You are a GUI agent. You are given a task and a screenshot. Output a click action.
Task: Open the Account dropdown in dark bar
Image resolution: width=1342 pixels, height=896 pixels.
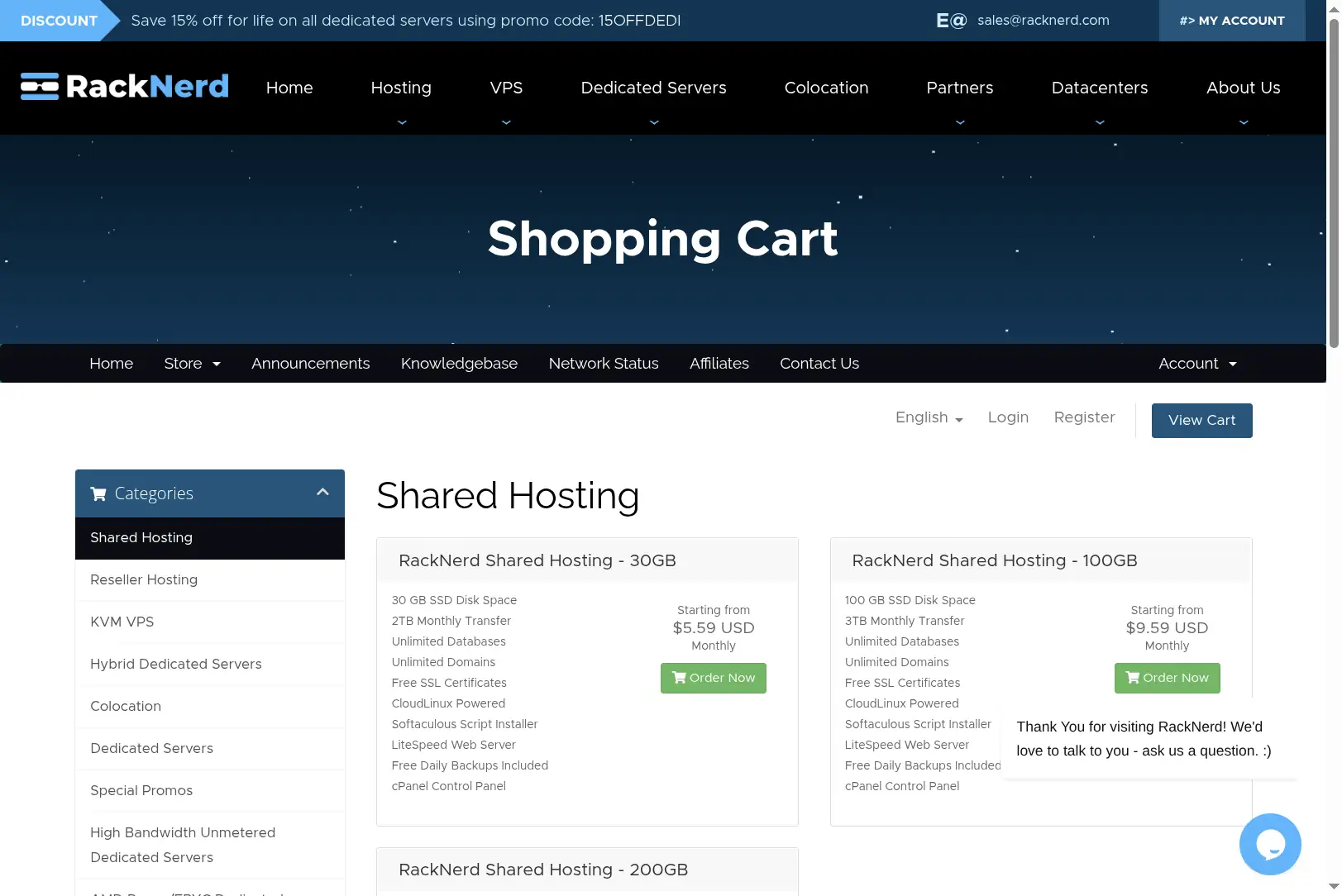pos(1197,364)
